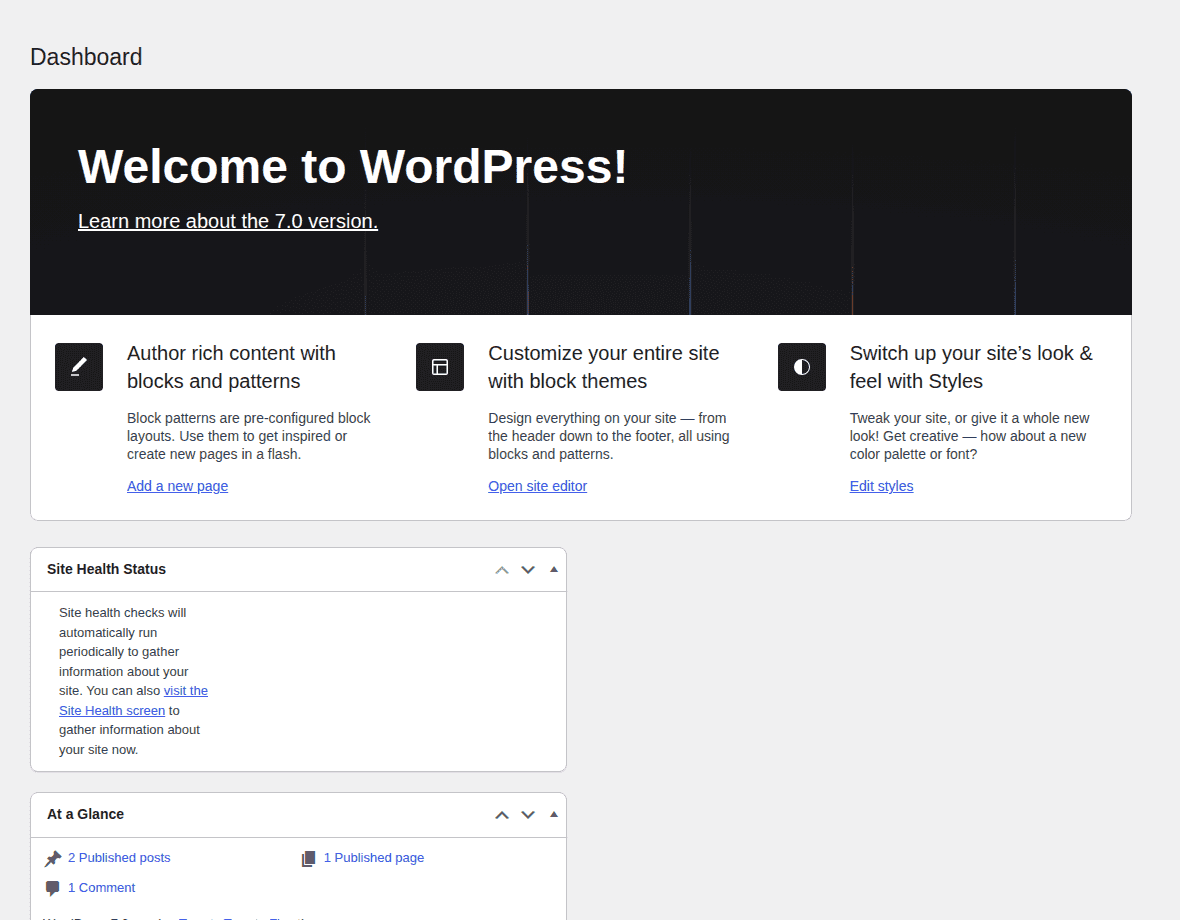
Task: Open Learn more about the 7.0 version
Action: click(228, 221)
